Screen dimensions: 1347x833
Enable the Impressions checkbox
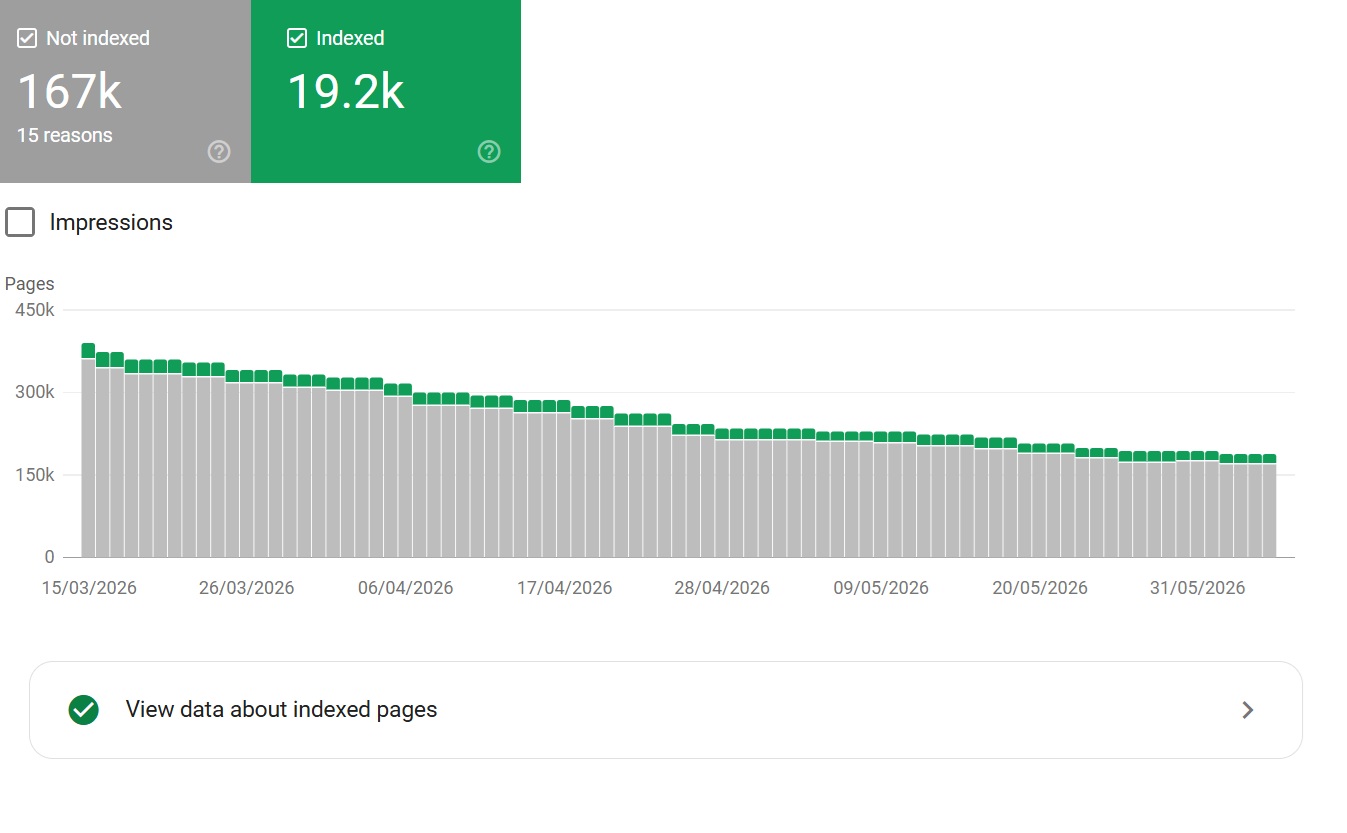pos(20,222)
